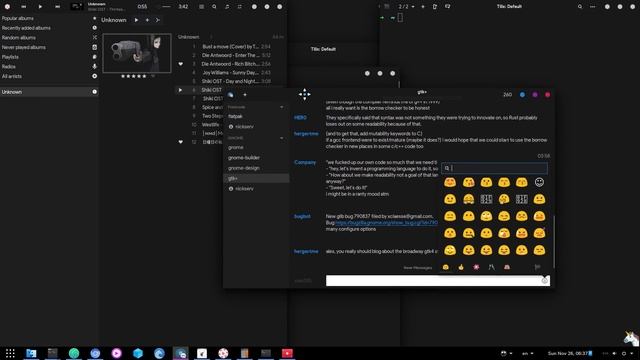Open the red YouTube-style app in taskbar
This screenshot has height=360, width=640.
[287, 353]
